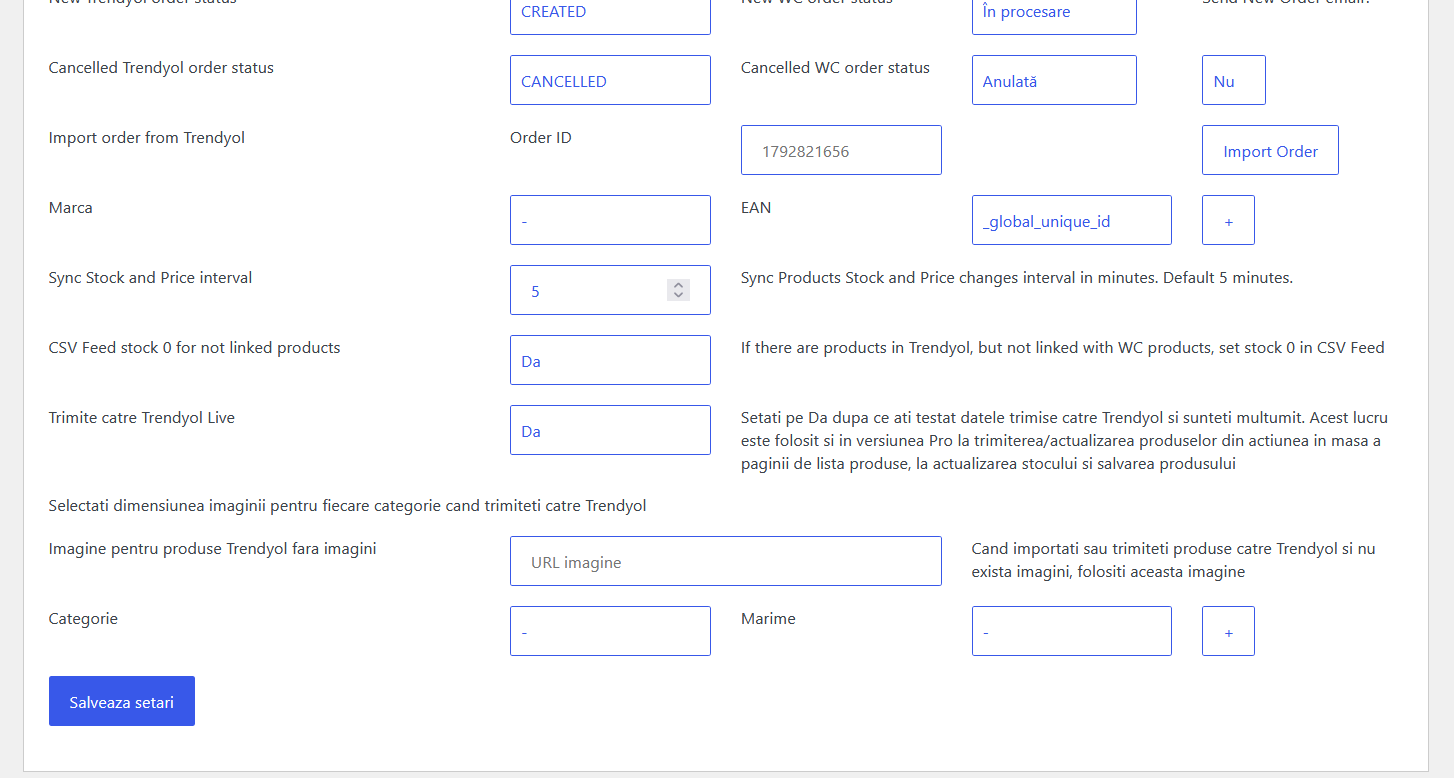Screen dimensions: 1454x778
Task: Click the plus button next to EAN
Action: [x=1228, y=220]
